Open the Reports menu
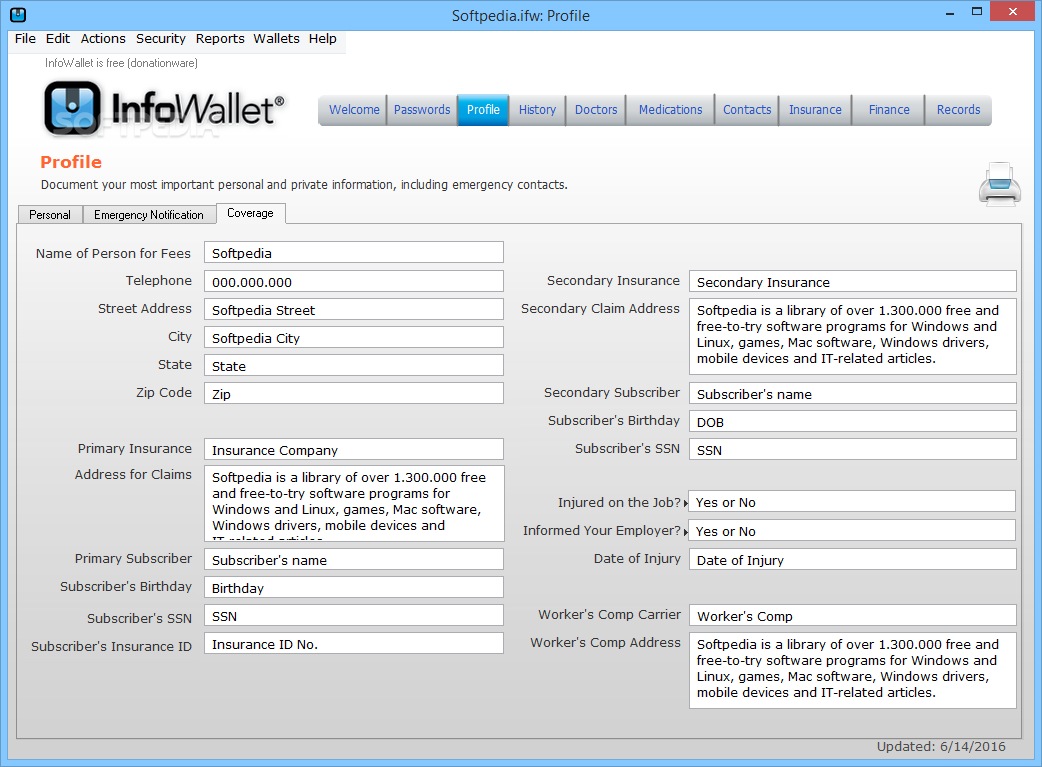 click(220, 39)
